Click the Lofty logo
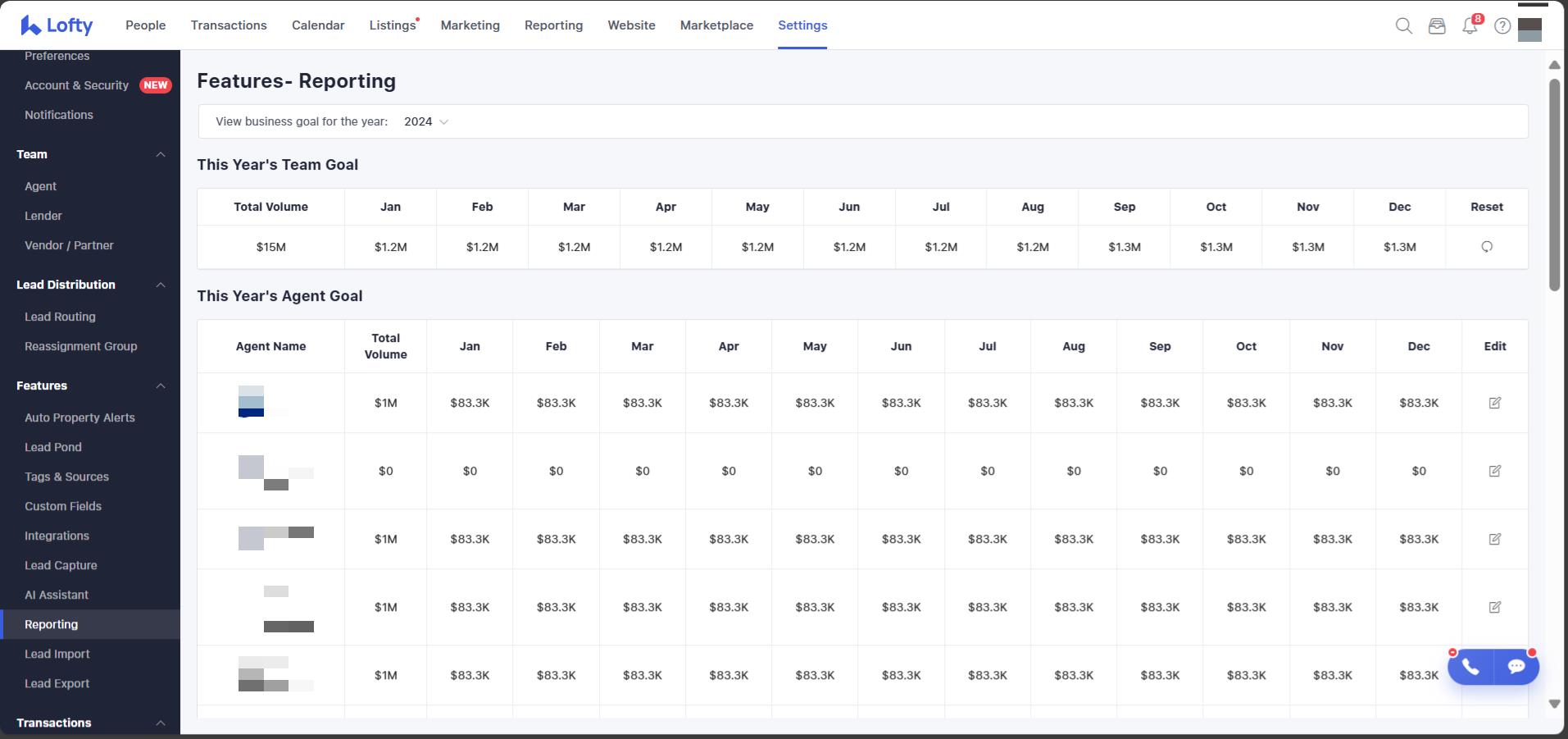 [x=57, y=25]
